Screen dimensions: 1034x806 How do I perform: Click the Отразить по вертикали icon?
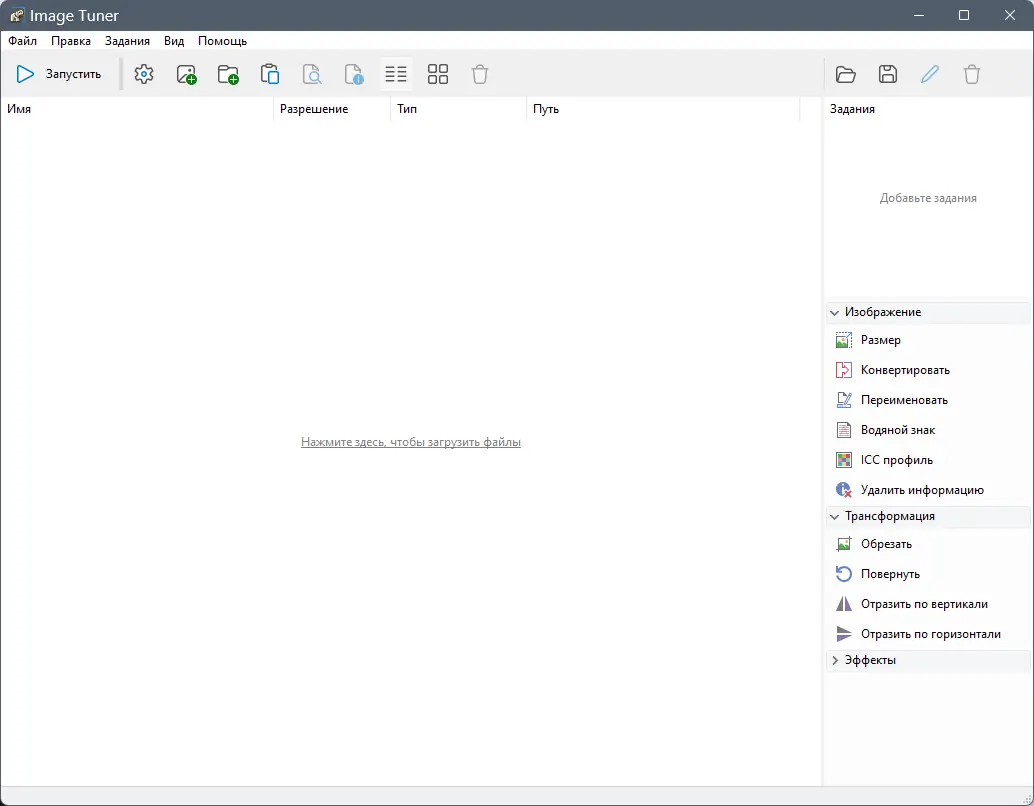[843, 604]
